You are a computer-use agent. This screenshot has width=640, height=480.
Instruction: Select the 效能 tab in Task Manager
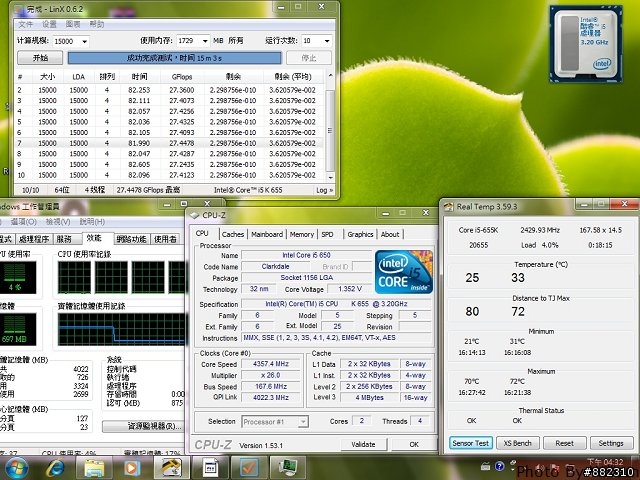coord(94,238)
